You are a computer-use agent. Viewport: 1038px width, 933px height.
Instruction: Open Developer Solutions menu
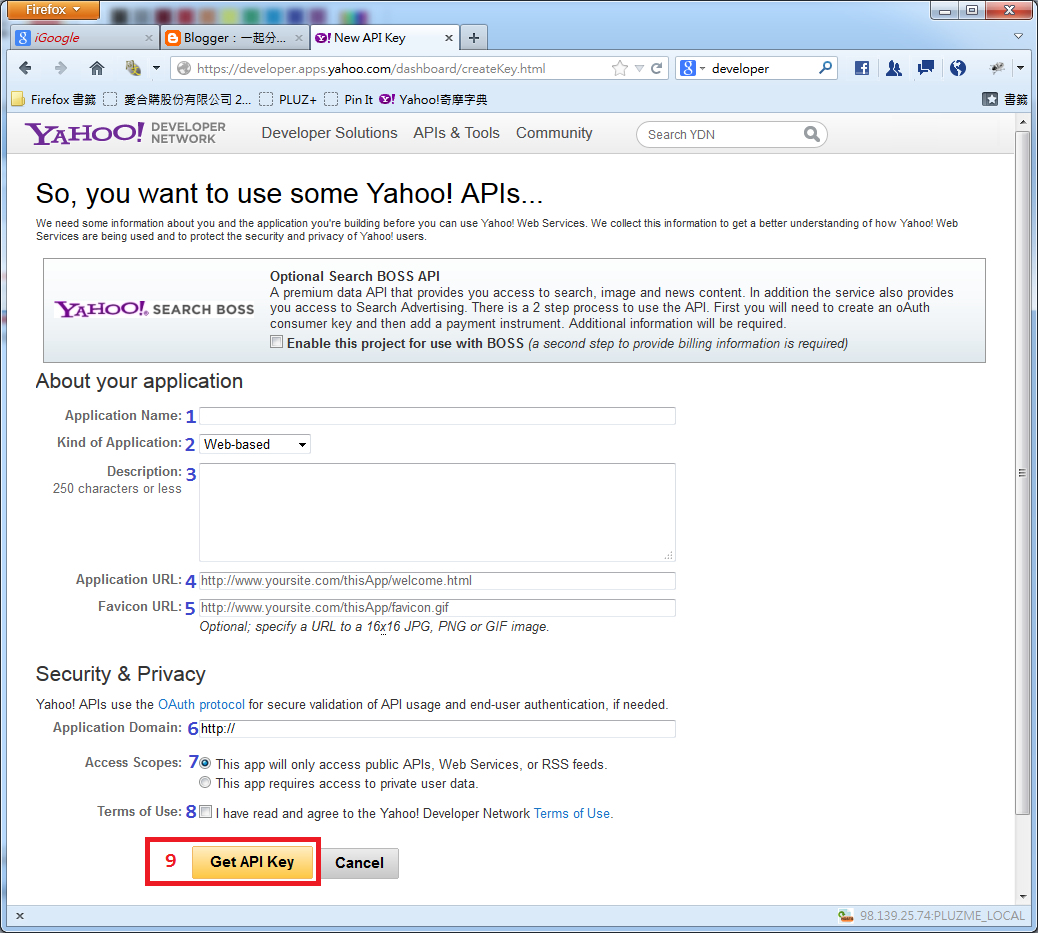coord(329,133)
